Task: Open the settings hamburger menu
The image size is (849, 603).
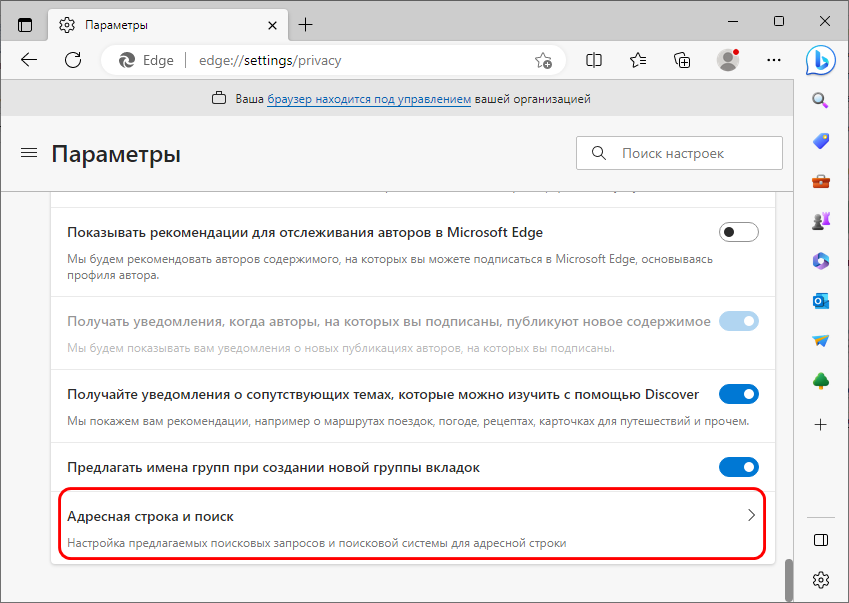Action: coord(29,153)
